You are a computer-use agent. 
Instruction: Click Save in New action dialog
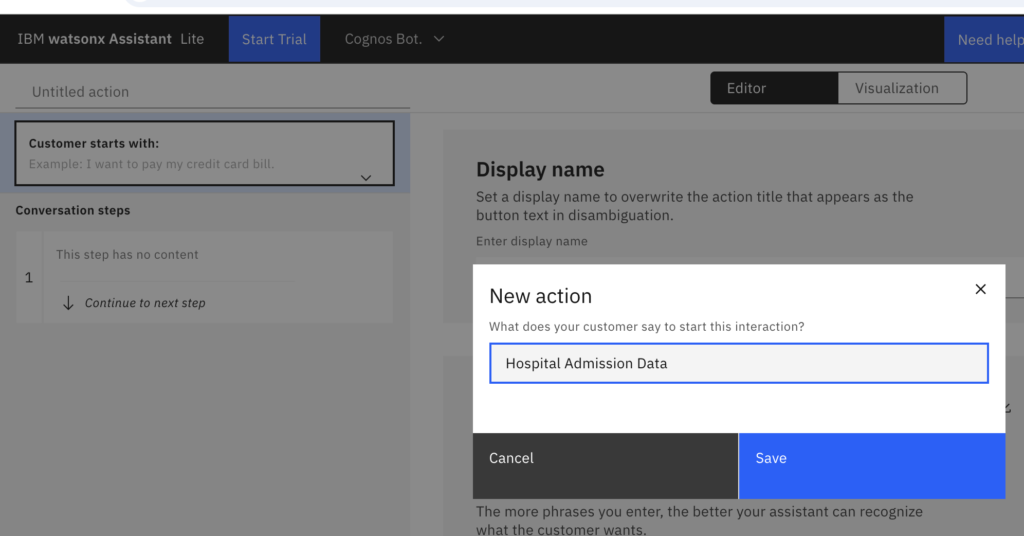872,465
